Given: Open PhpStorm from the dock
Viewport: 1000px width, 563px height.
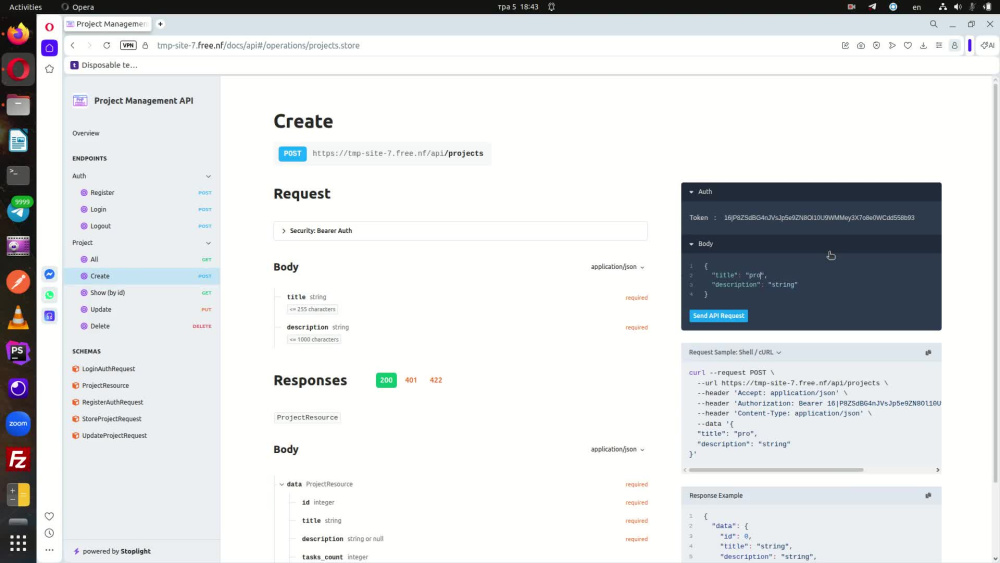Looking at the screenshot, I should [18, 352].
